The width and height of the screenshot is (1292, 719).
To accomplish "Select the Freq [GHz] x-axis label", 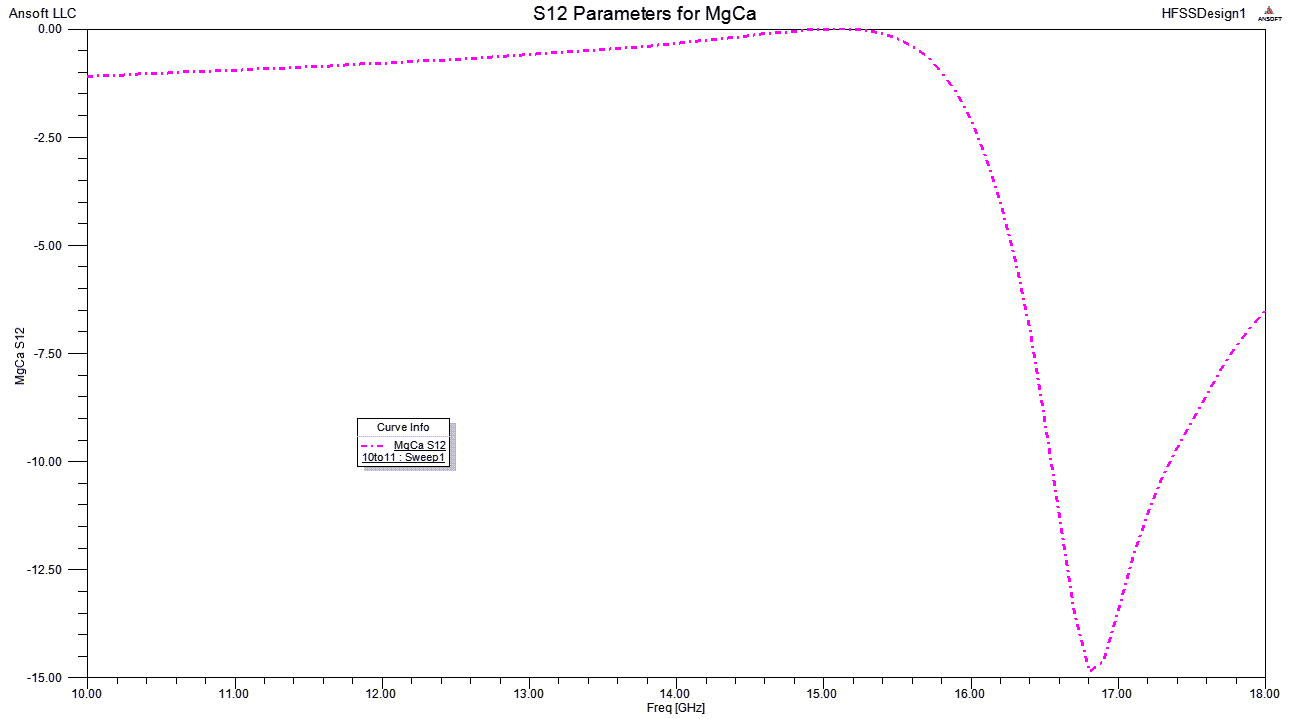I will [x=675, y=708].
